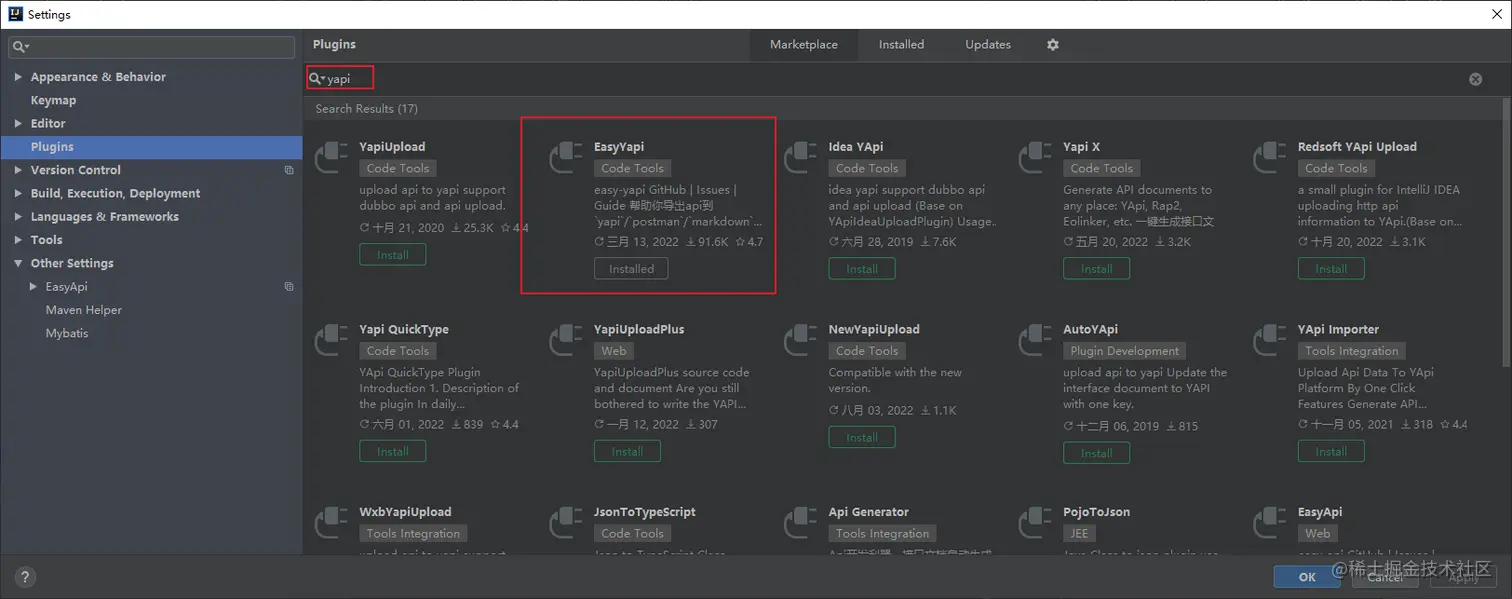Viewport: 1512px width, 599px height.
Task: Open the Api Generator plugin title
Action: click(869, 512)
